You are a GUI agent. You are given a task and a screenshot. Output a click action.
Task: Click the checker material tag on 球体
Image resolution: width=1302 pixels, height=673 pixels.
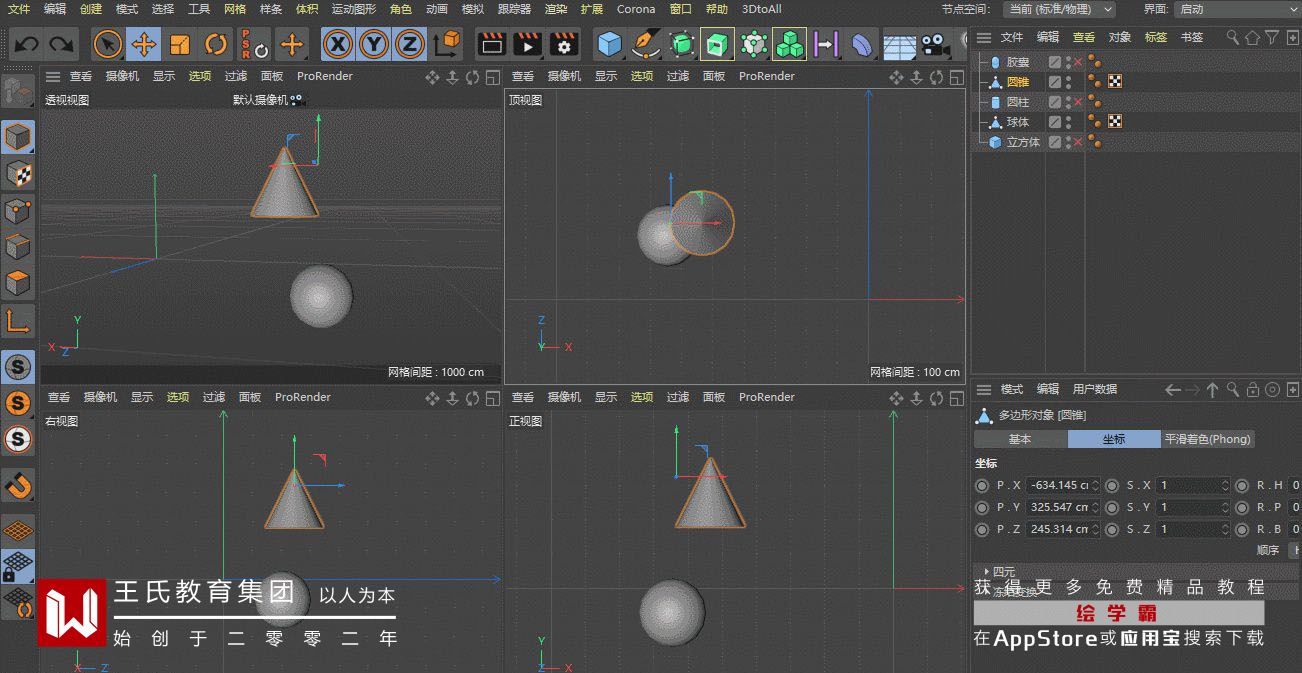[x=1115, y=122]
